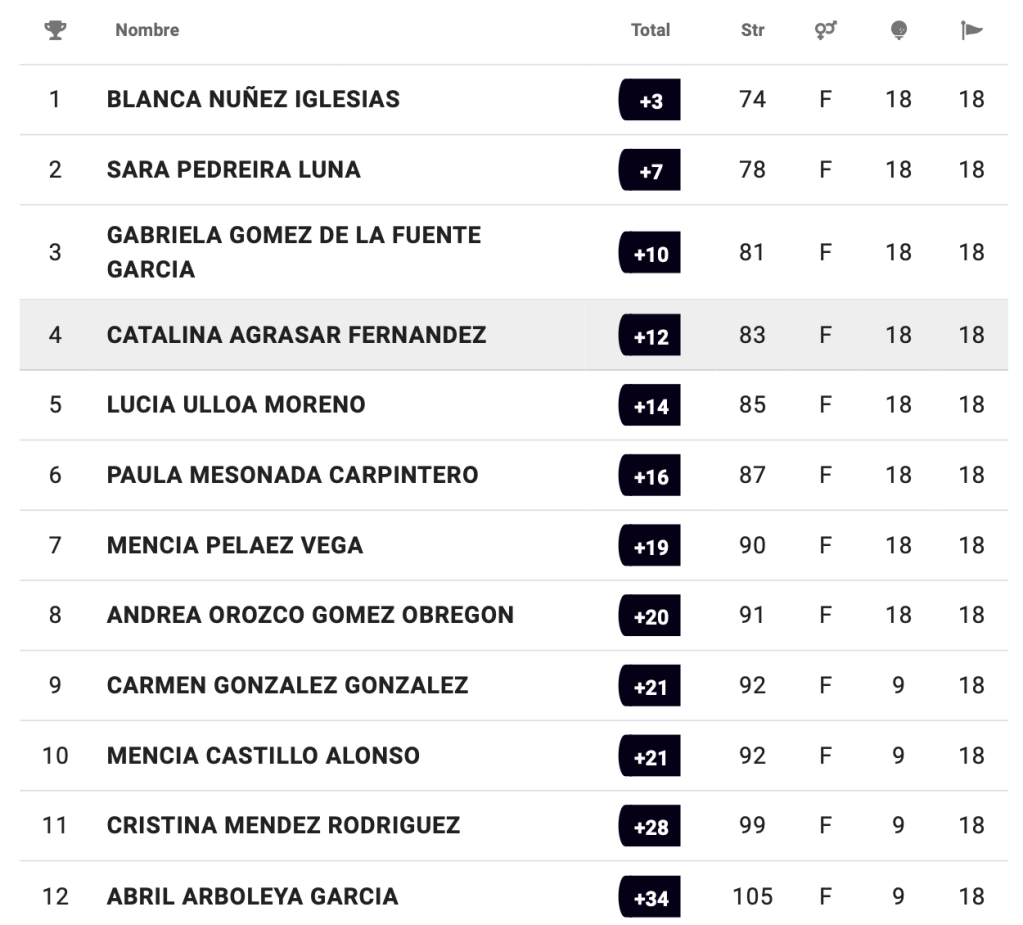Click ANDREA OROZCO GOMEZ OBREGON's name
Image resolution: width=1023 pixels, height=925 pixels.
tap(310, 615)
